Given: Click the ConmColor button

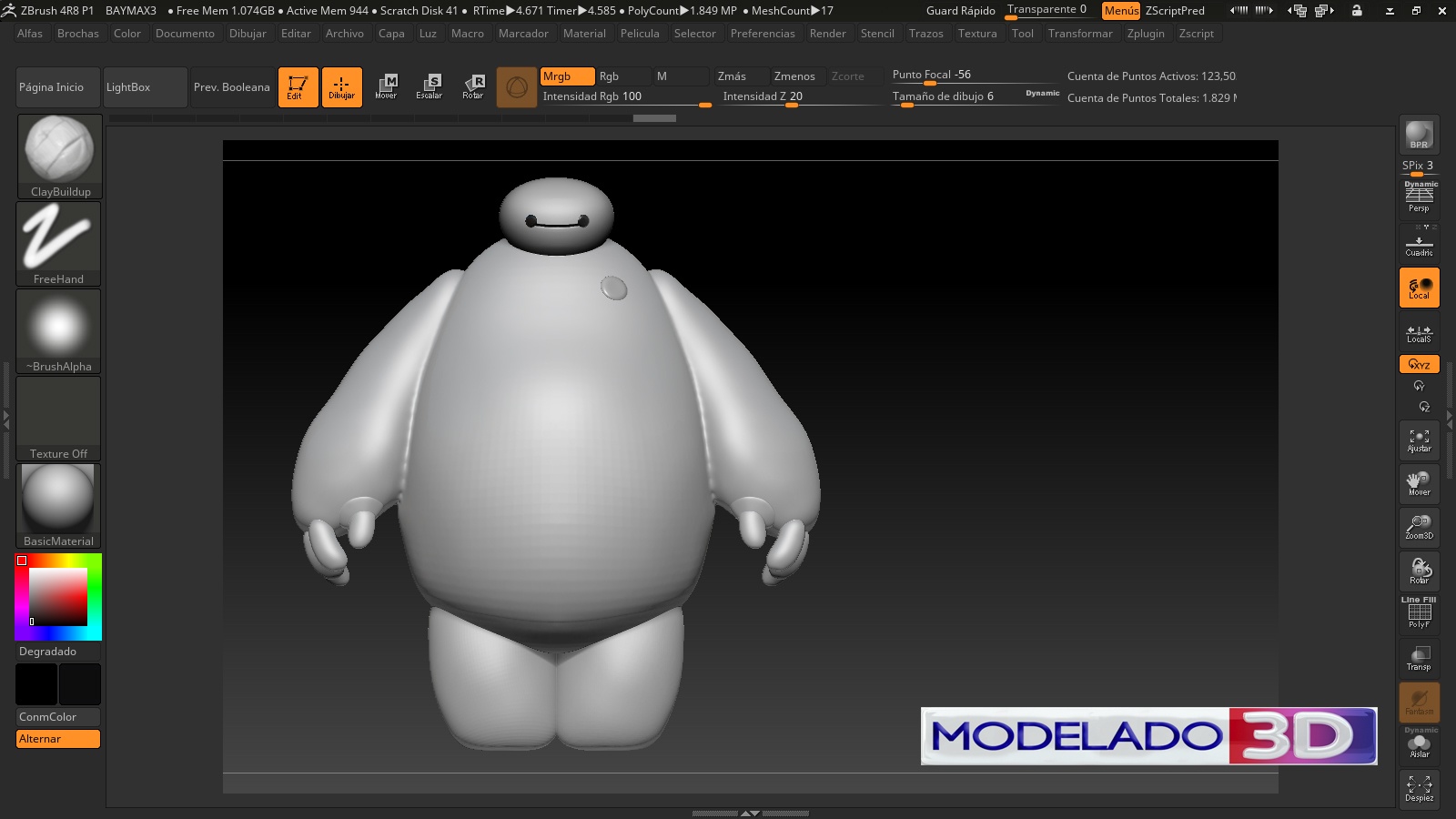Looking at the screenshot, I should [x=58, y=717].
